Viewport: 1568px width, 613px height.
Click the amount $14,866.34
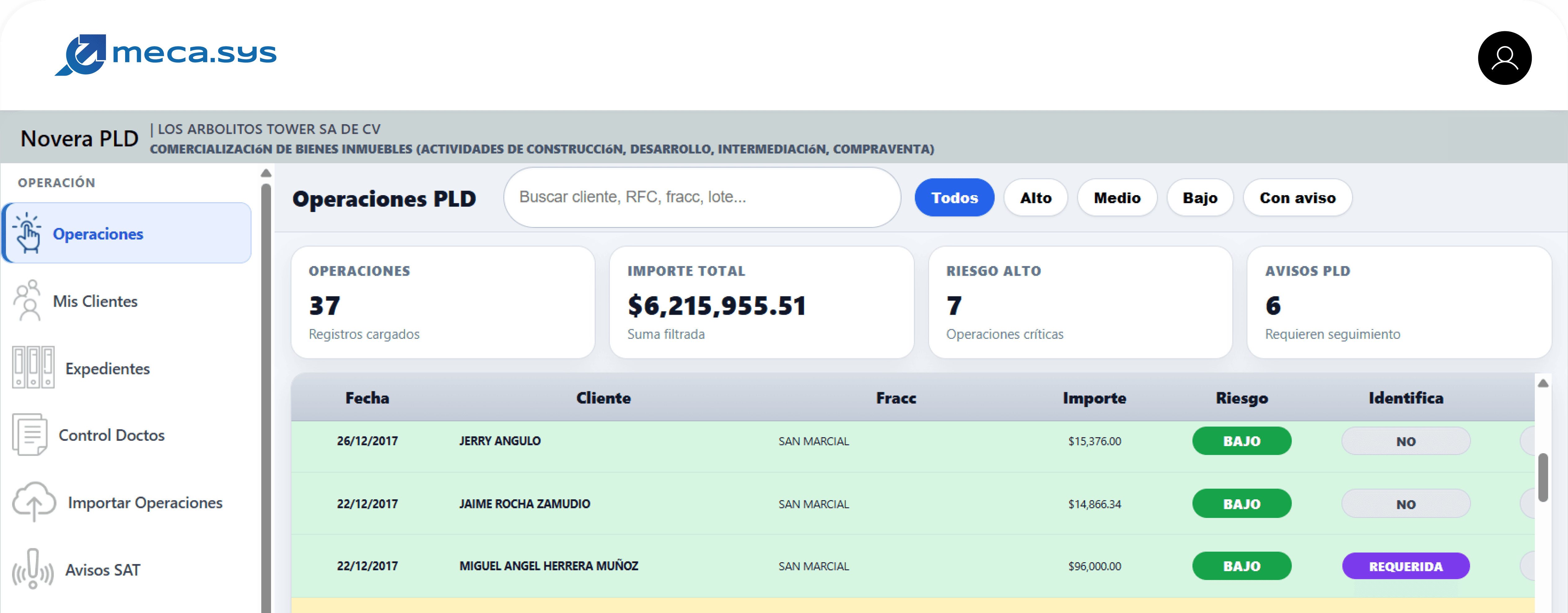[1094, 503]
